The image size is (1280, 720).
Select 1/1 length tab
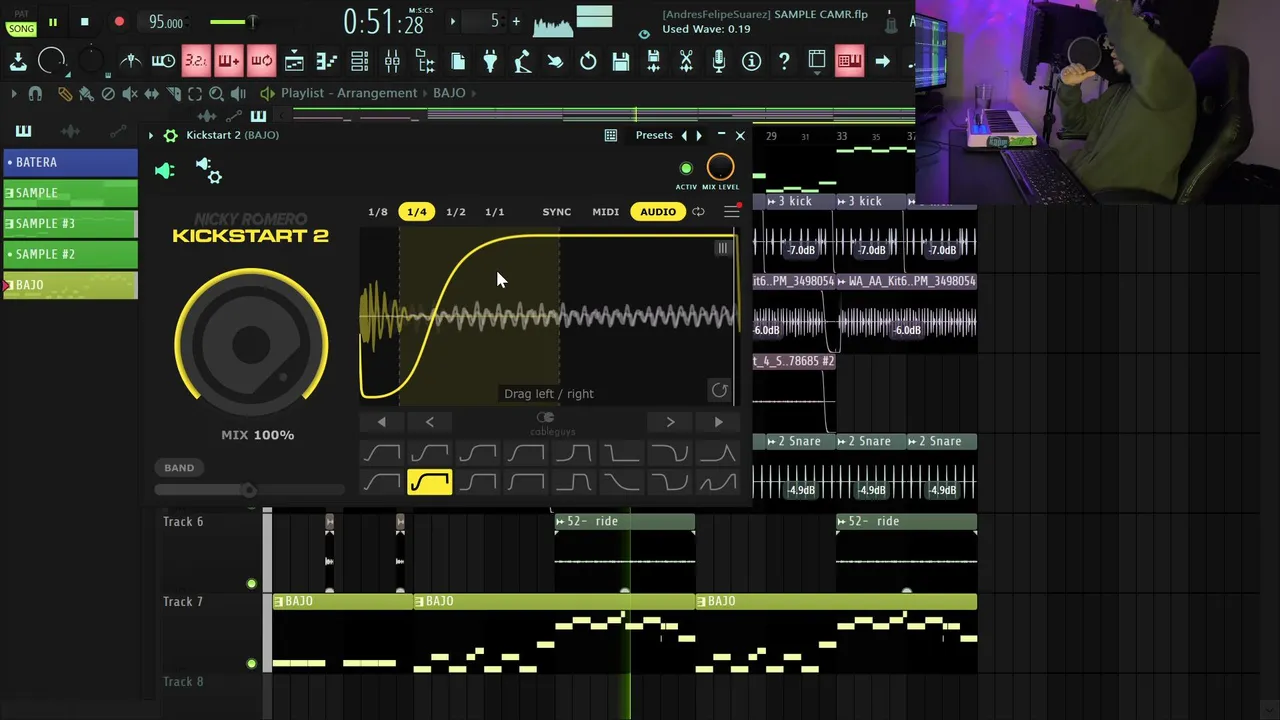click(x=495, y=212)
